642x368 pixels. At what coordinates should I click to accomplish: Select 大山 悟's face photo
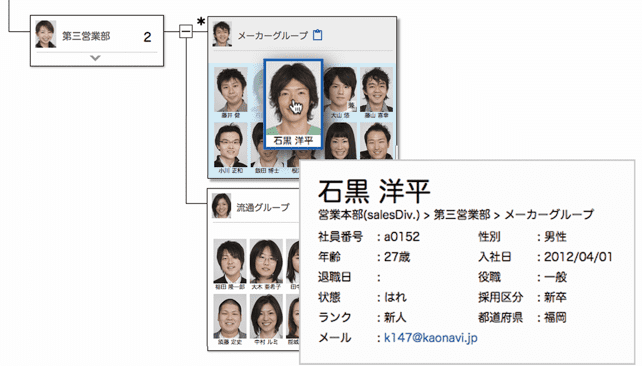tap(340, 90)
